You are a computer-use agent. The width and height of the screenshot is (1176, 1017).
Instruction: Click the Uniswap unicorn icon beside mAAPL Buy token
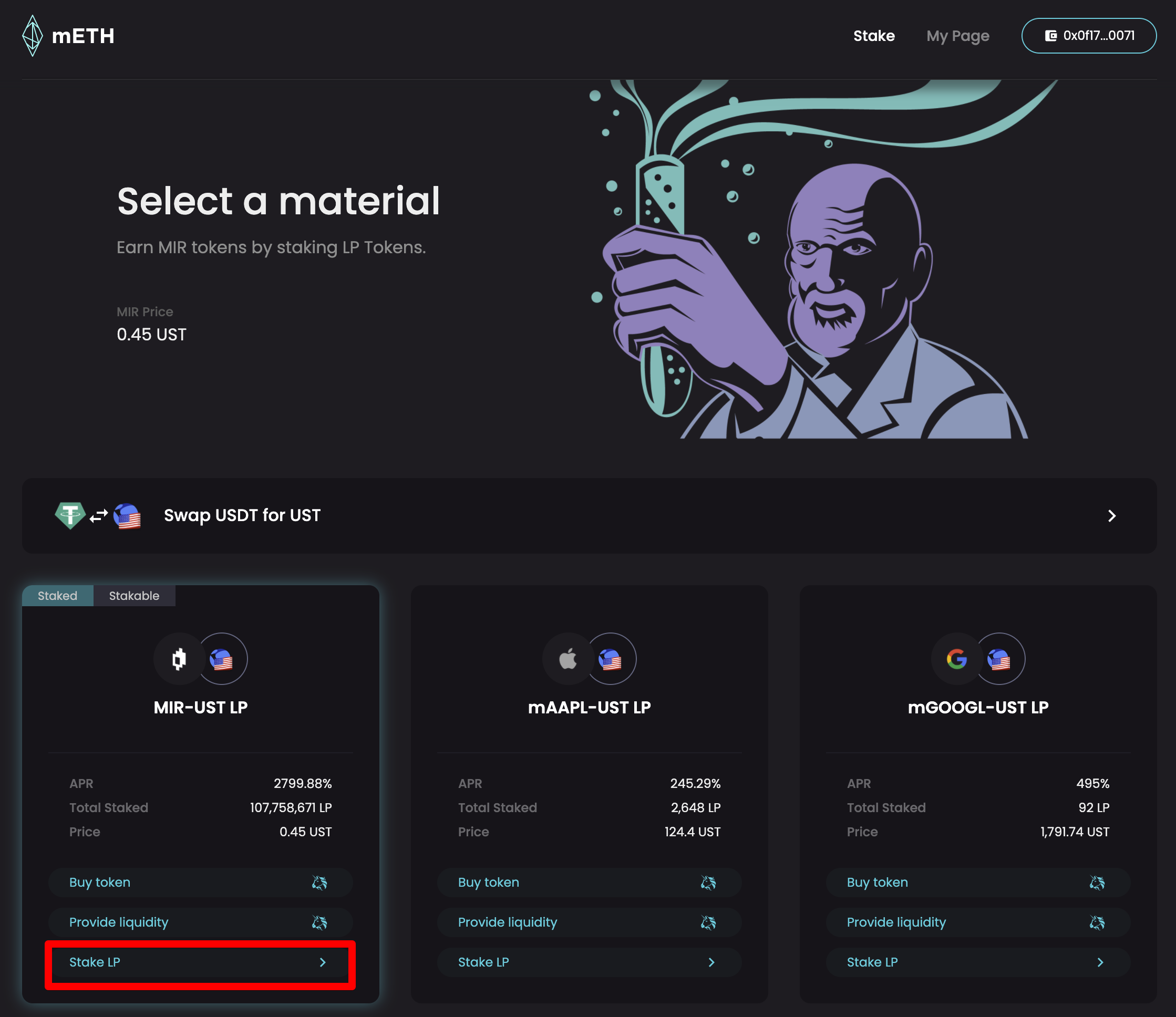[x=708, y=883]
